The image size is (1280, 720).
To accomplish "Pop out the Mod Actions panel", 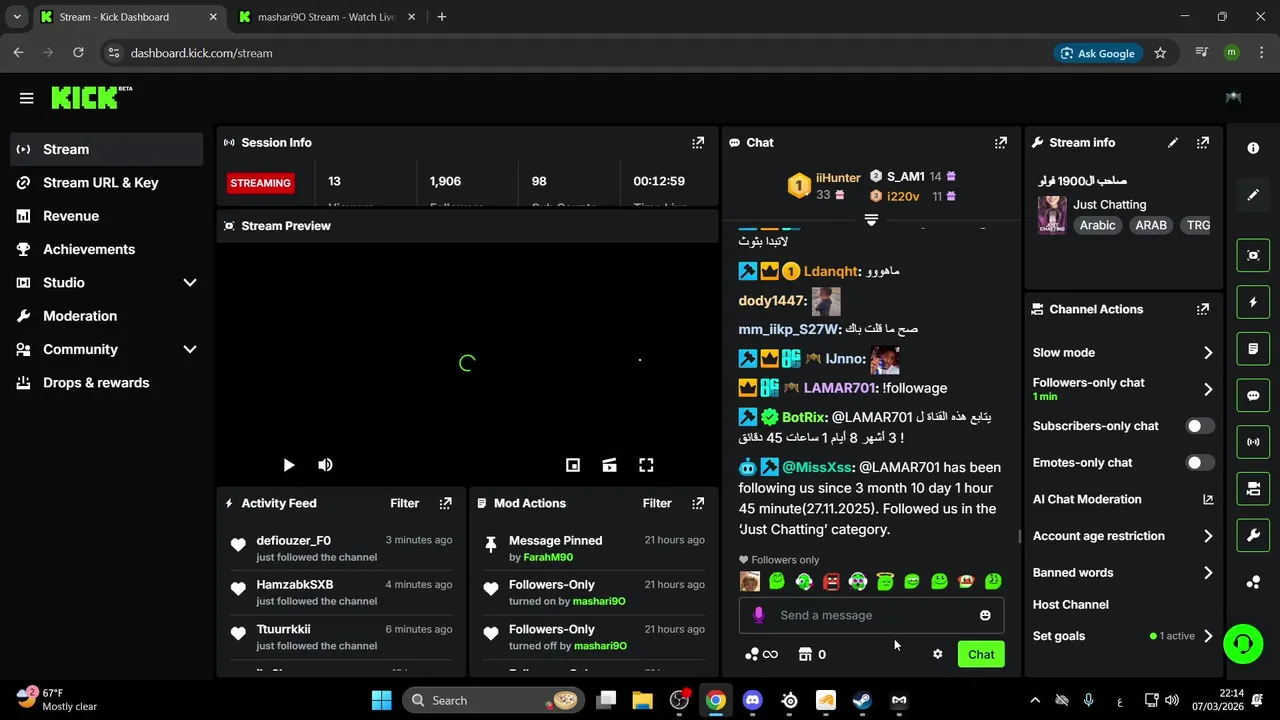I will pos(698,503).
